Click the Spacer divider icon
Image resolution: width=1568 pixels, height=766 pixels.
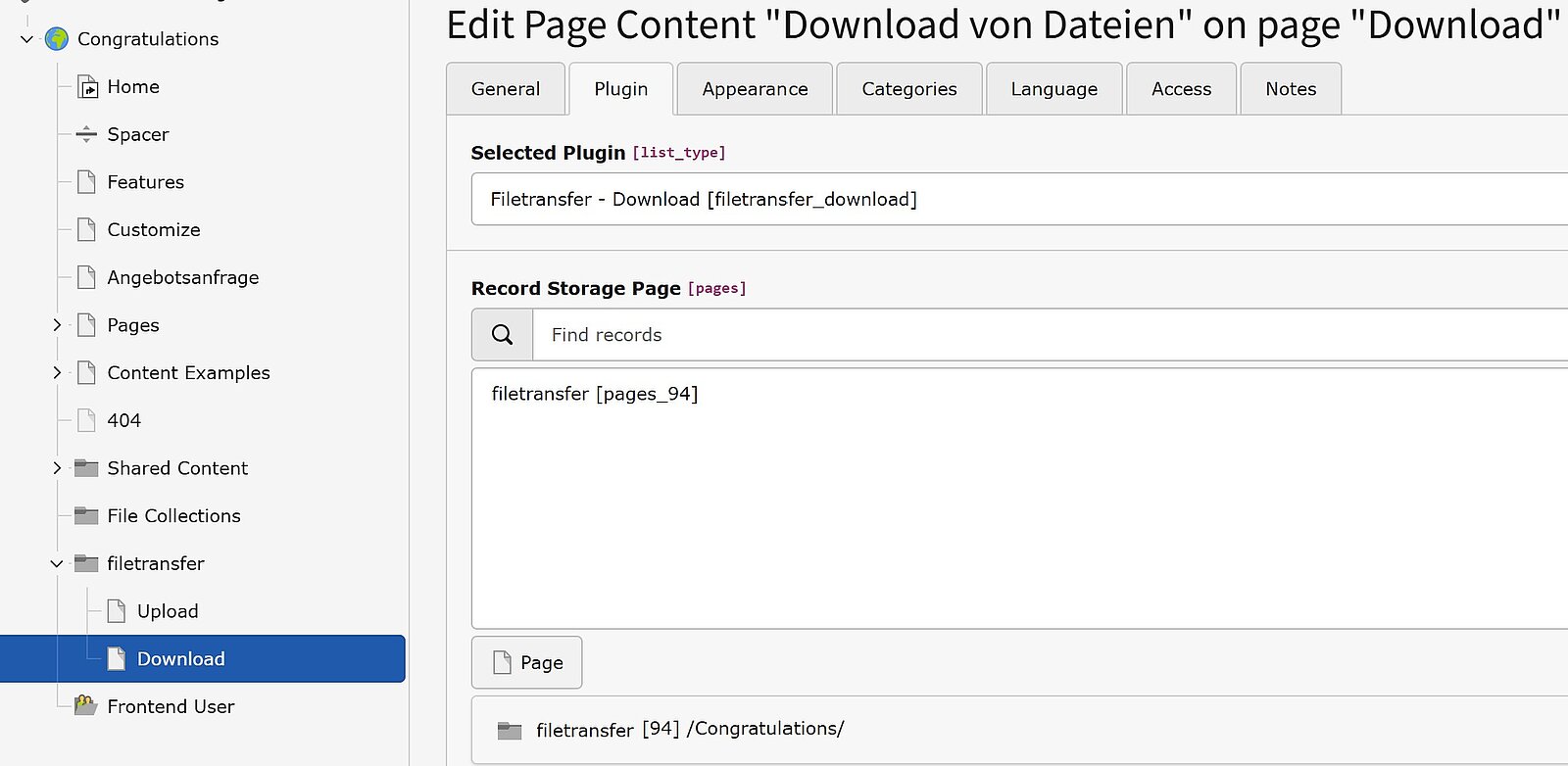coord(86,134)
